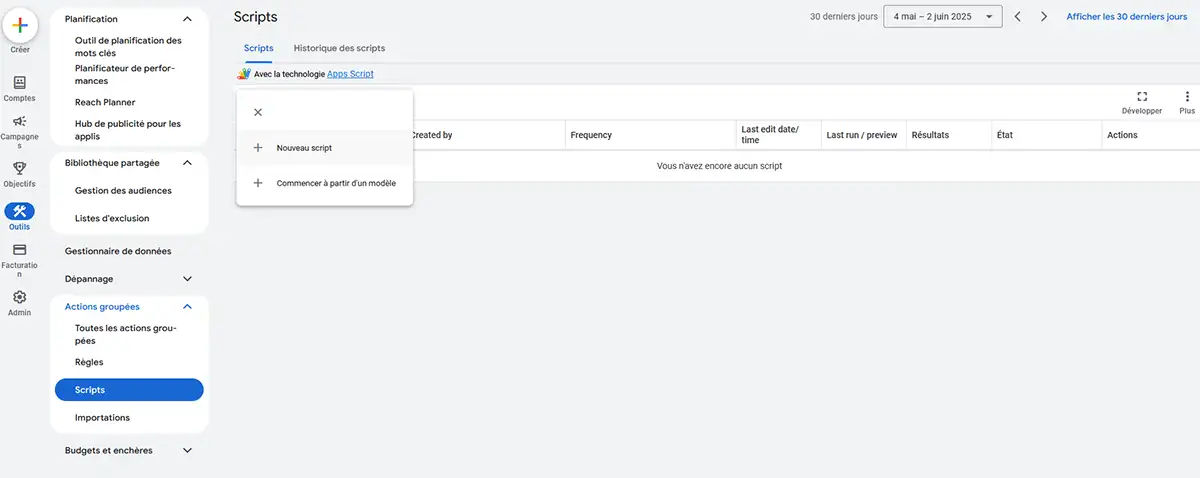1200x478 pixels.
Task: Follow the Apps Script link
Action: tap(350, 74)
